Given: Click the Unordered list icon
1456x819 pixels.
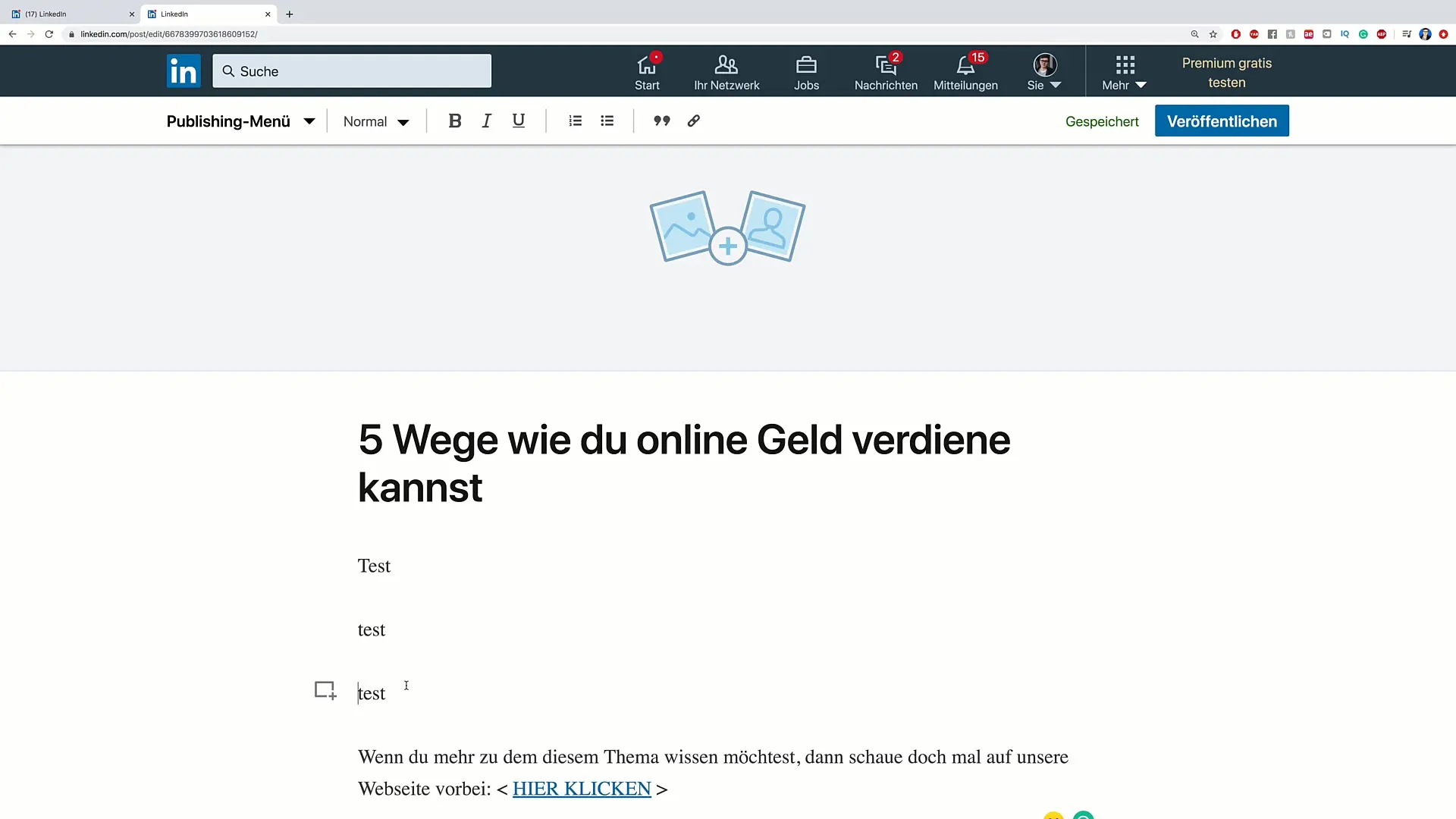Looking at the screenshot, I should [x=607, y=121].
